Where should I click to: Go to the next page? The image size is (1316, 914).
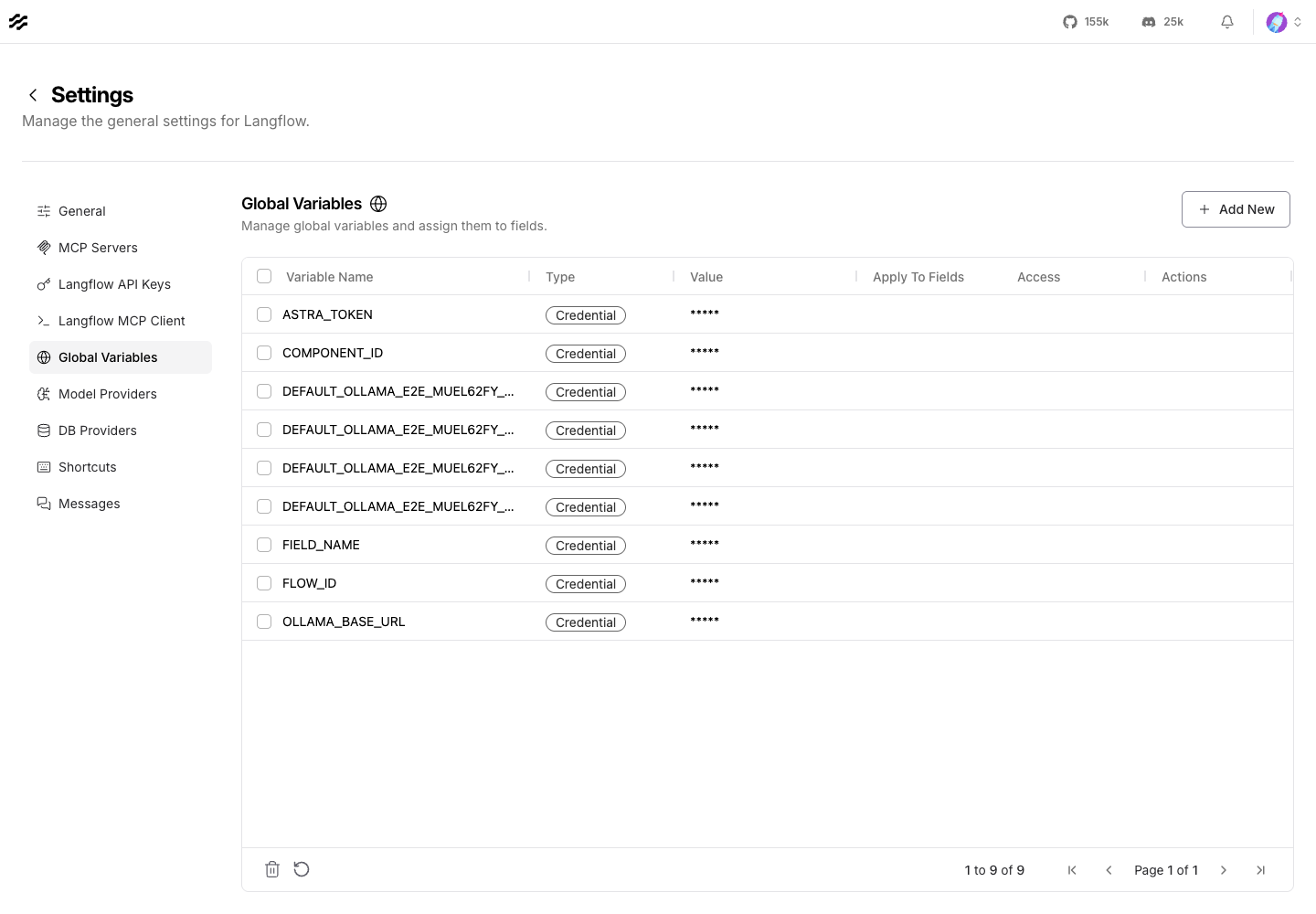tap(1224, 870)
